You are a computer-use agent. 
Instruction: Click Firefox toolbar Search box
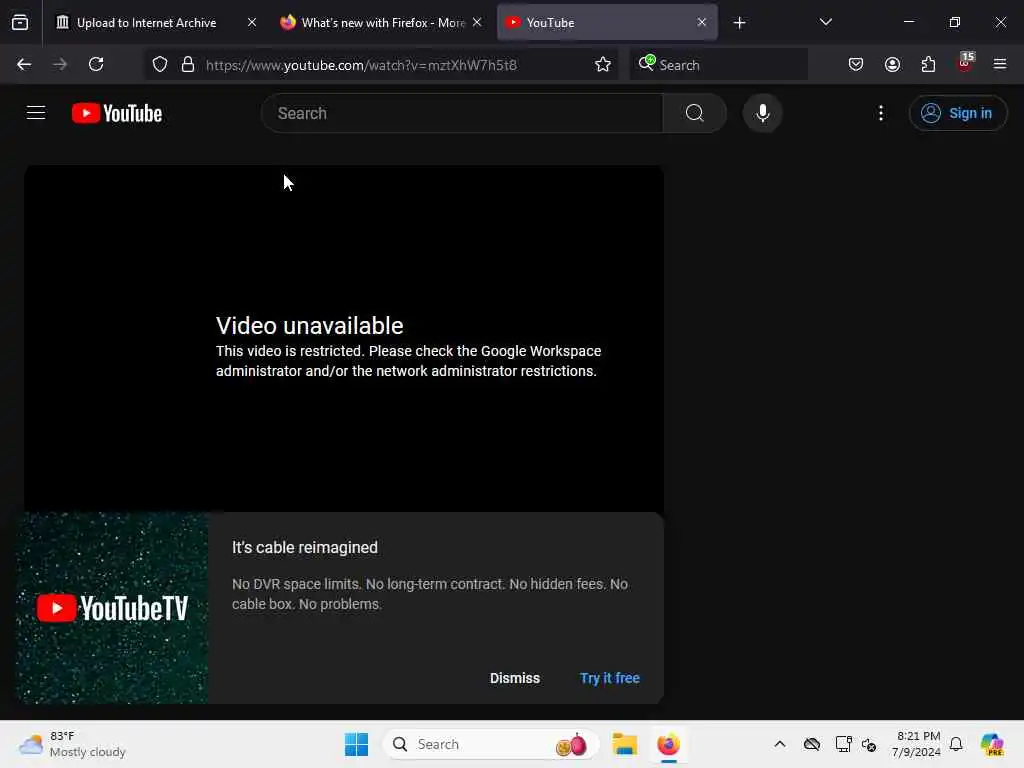(x=719, y=64)
